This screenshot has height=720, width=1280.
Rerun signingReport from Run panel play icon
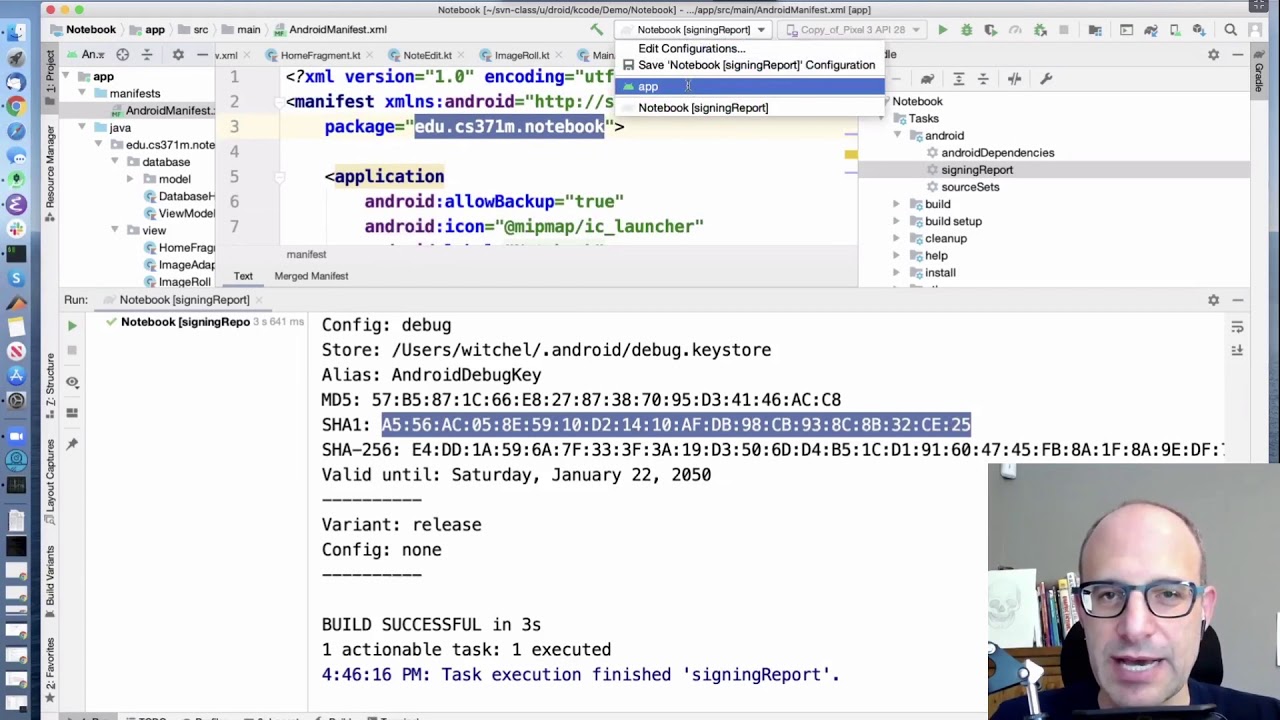[x=72, y=326]
